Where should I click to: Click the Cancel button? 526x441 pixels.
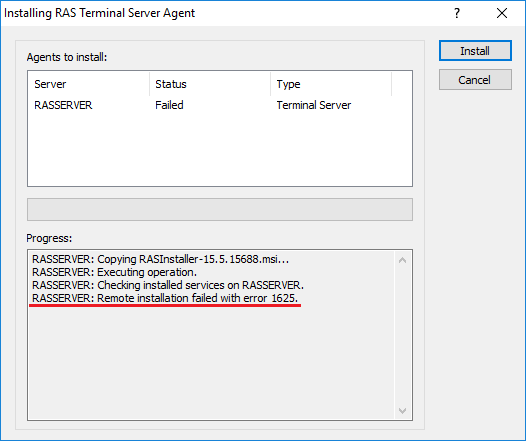coord(475,80)
